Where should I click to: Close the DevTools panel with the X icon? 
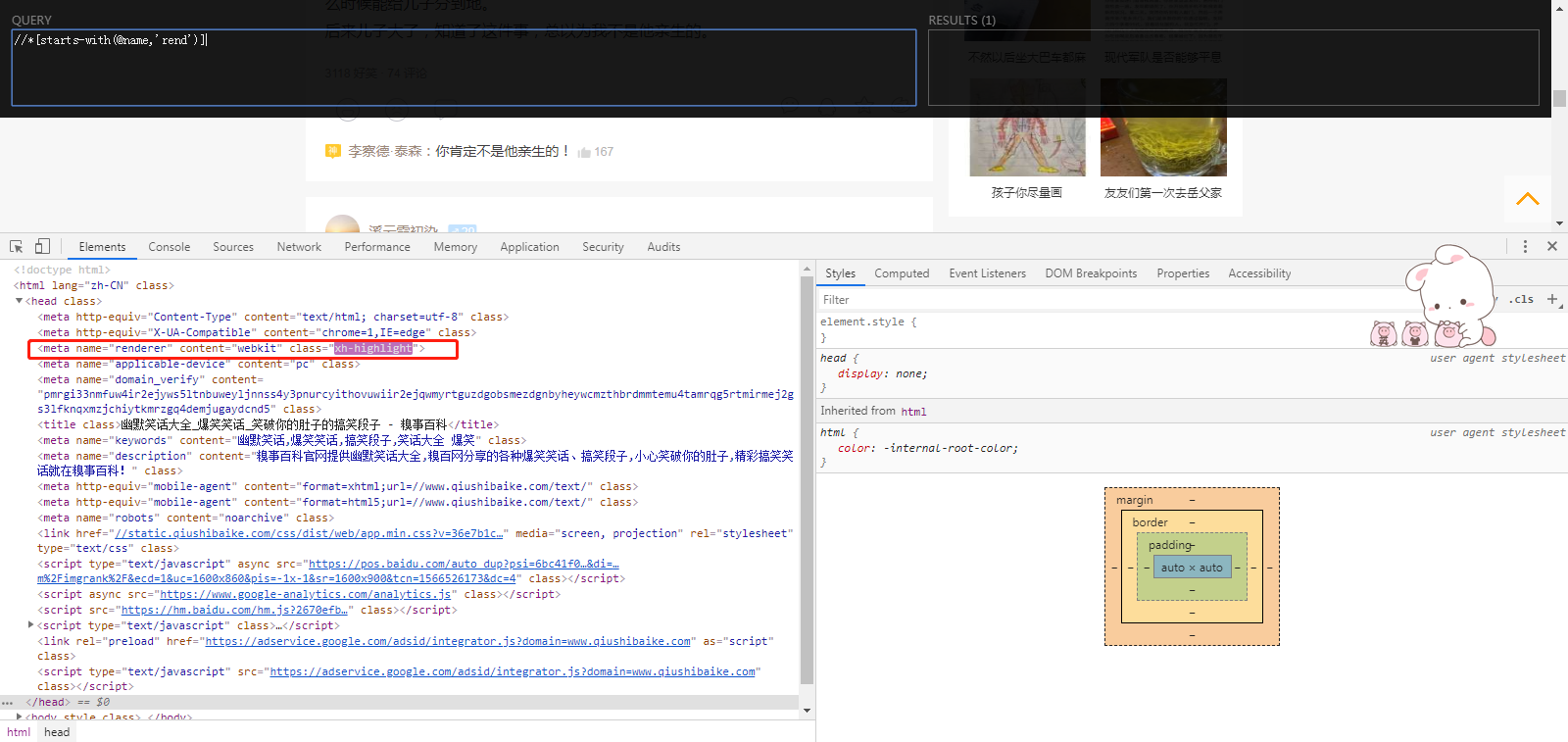click(1552, 247)
